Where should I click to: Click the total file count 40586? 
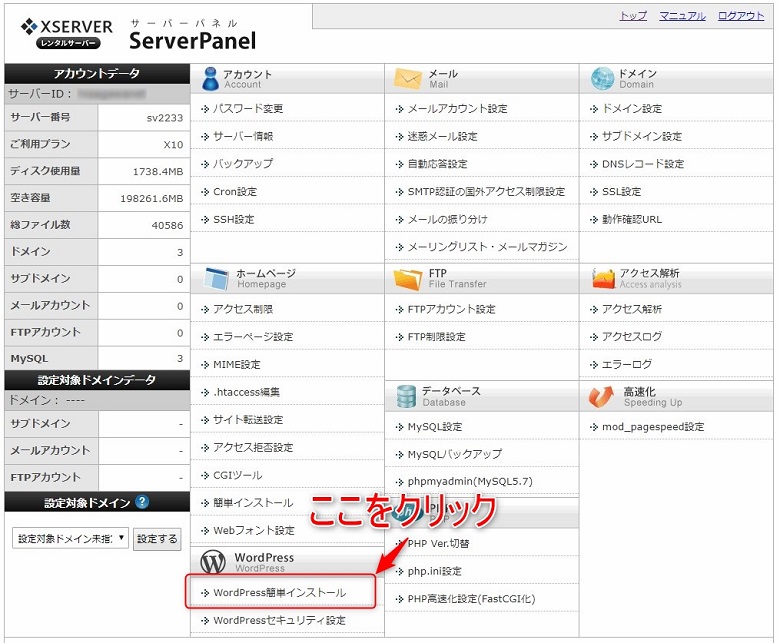pos(167,225)
